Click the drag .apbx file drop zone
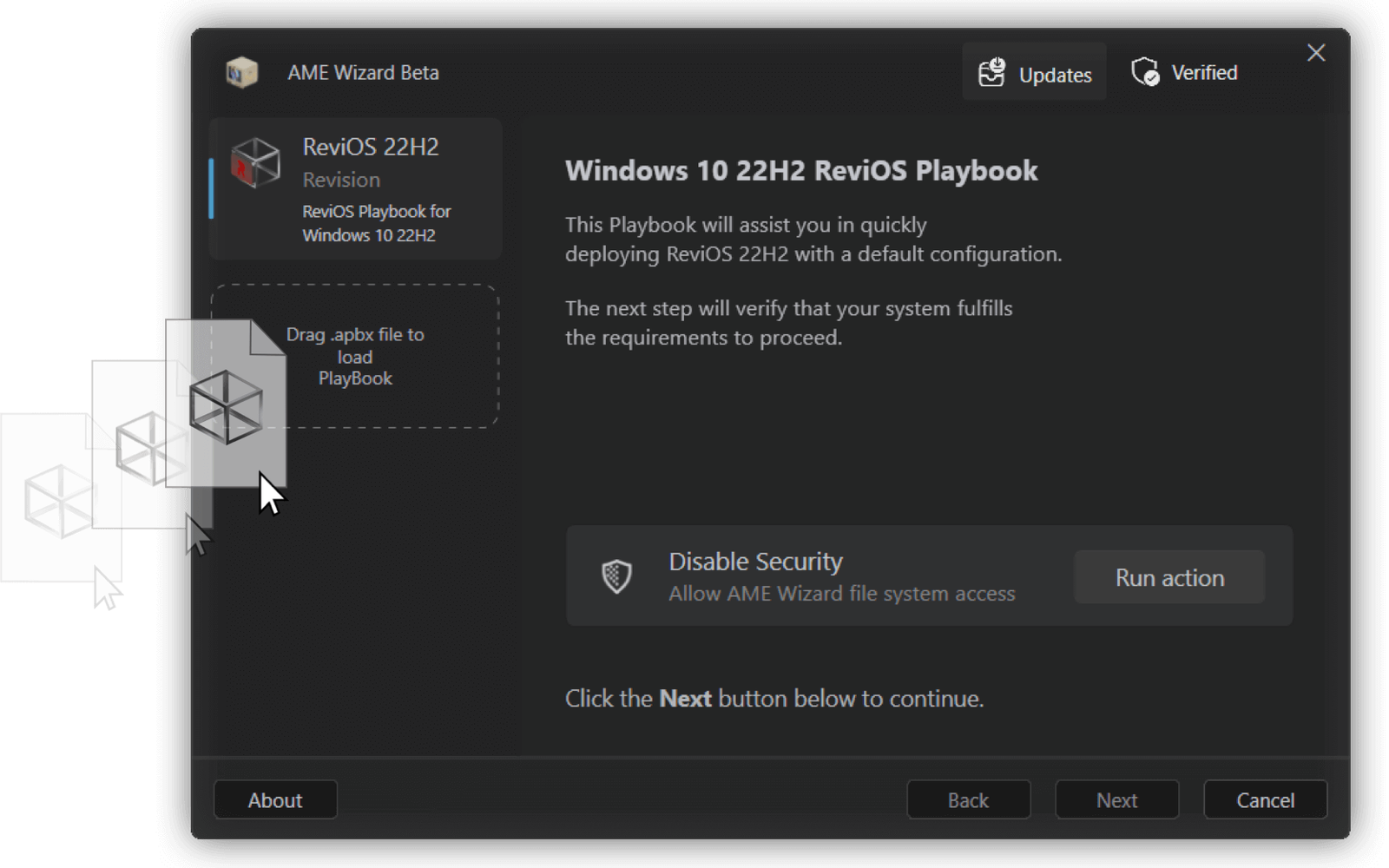Image resolution: width=1389 pixels, height=868 pixels. point(355,356)
